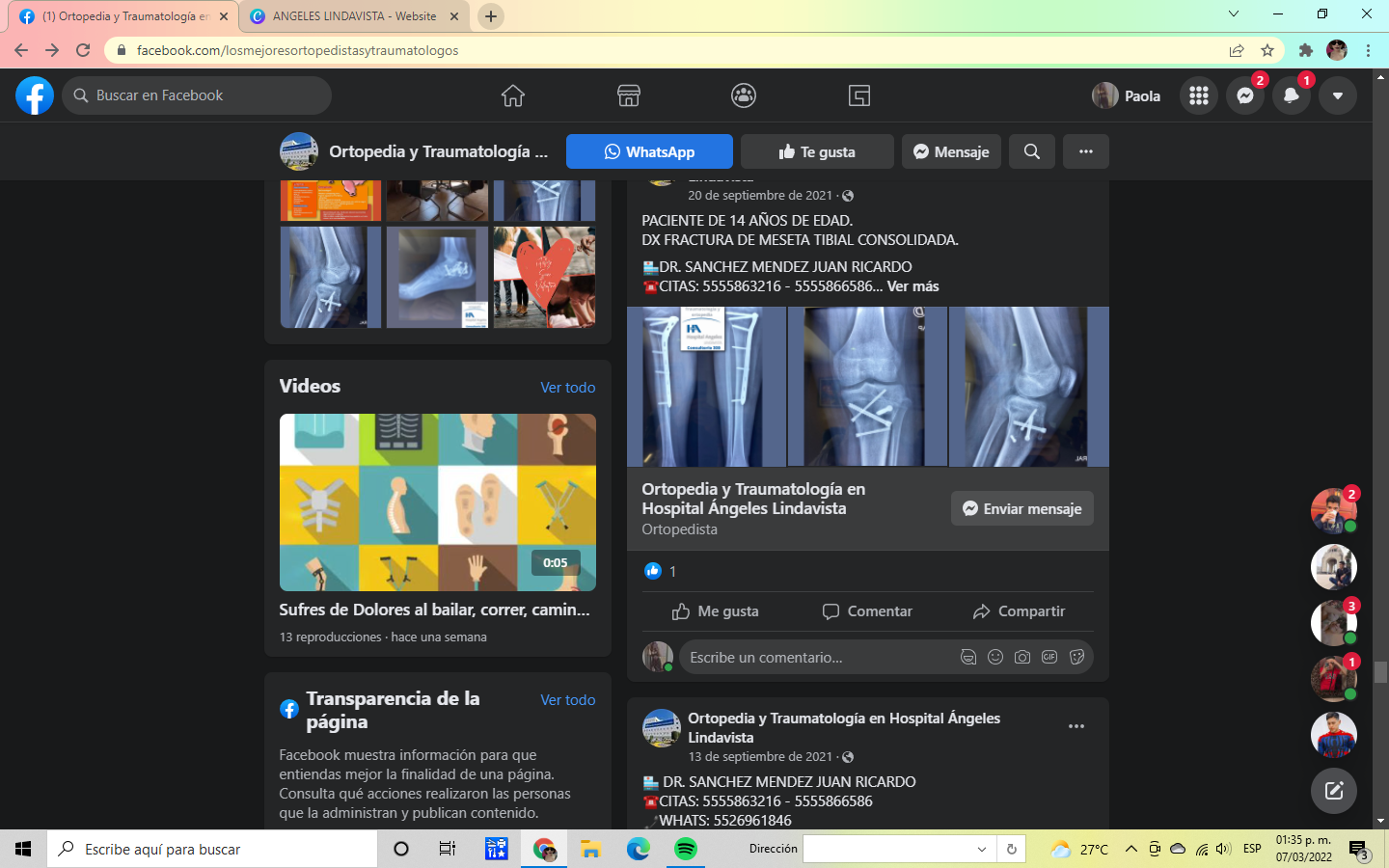
Task: Click the blue WhatsApp button
Action: 649,151
